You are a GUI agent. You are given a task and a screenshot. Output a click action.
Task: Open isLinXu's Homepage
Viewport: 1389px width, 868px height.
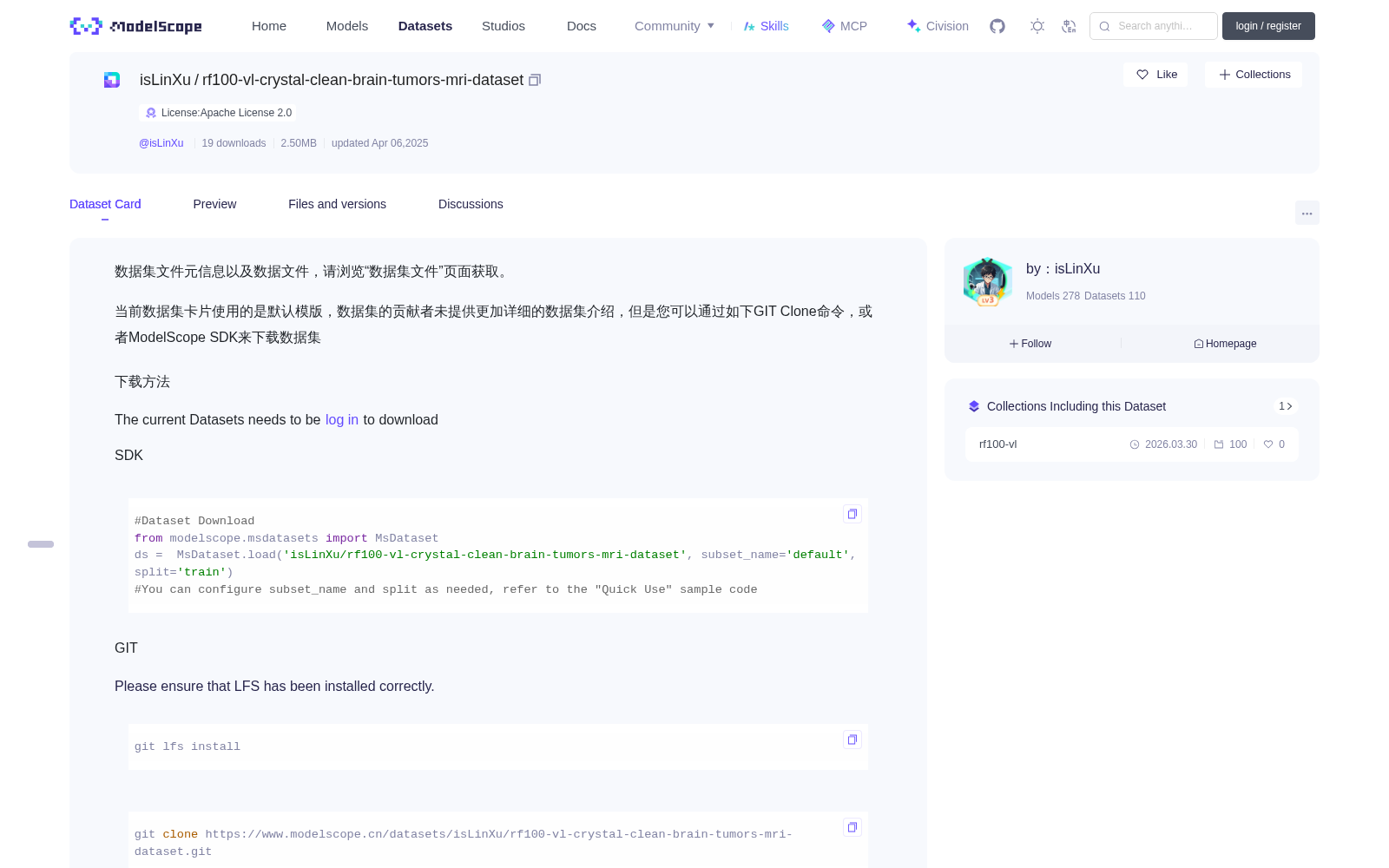point(1225,344)
